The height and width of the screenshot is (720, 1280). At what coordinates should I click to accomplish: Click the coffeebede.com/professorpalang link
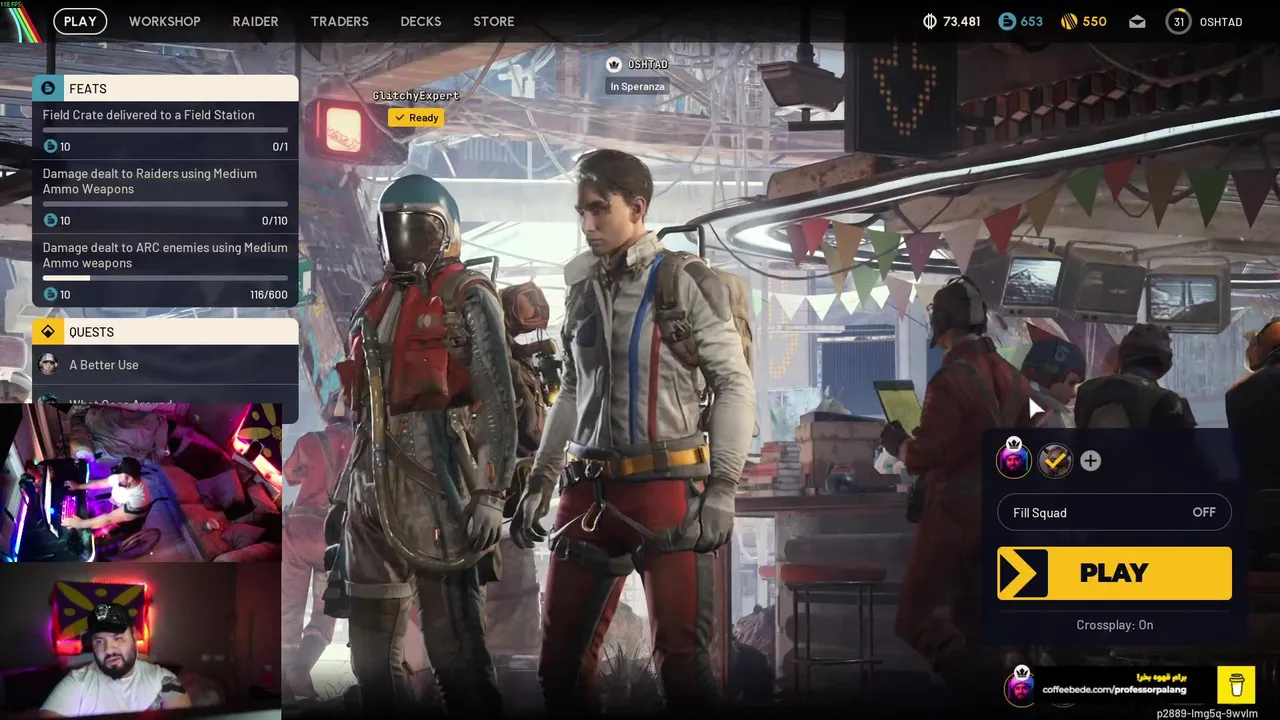point(1114,690)
